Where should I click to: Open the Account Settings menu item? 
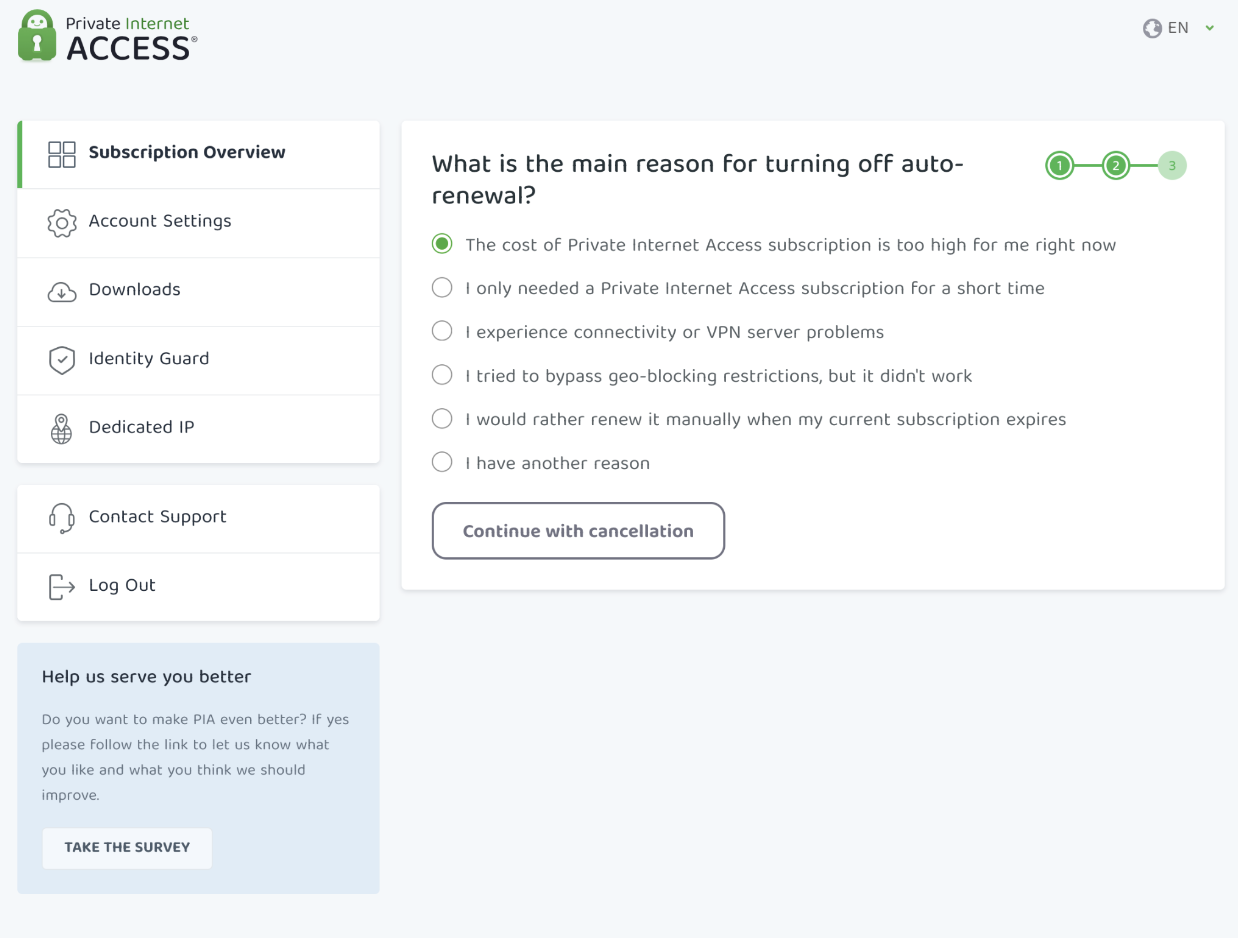(x=160, y=222)
